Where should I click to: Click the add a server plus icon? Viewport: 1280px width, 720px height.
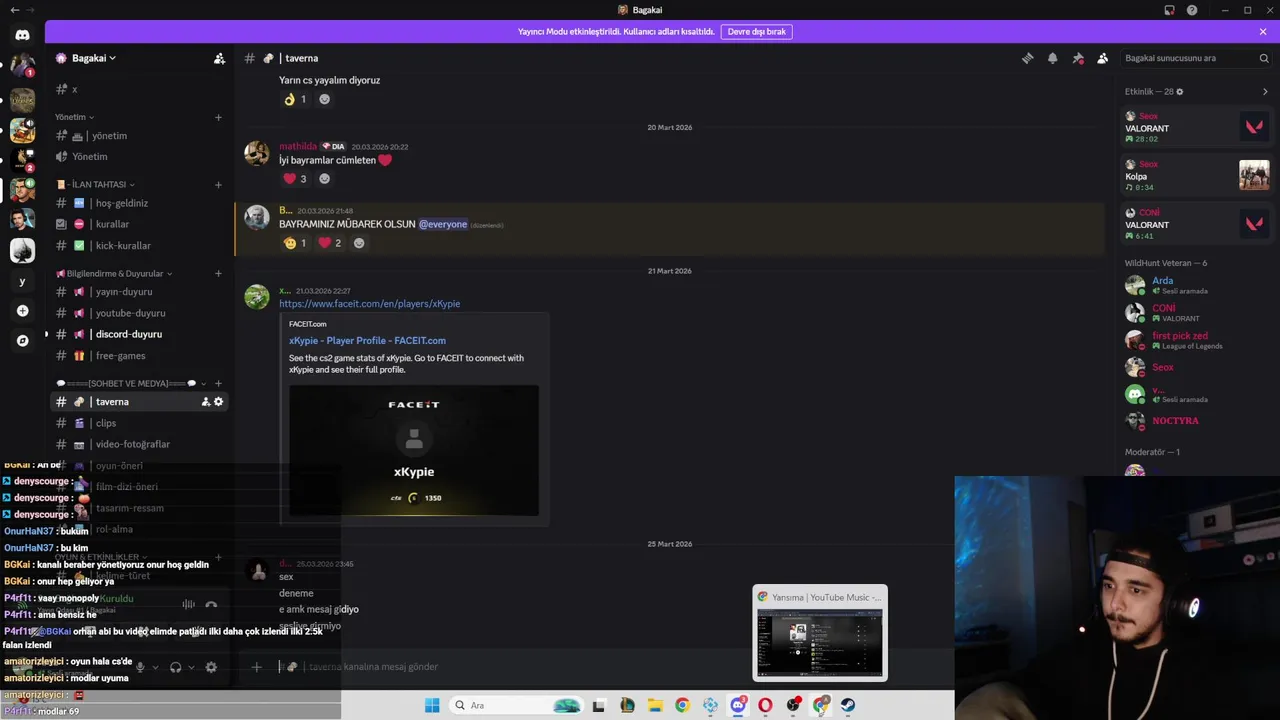(22, 311)
